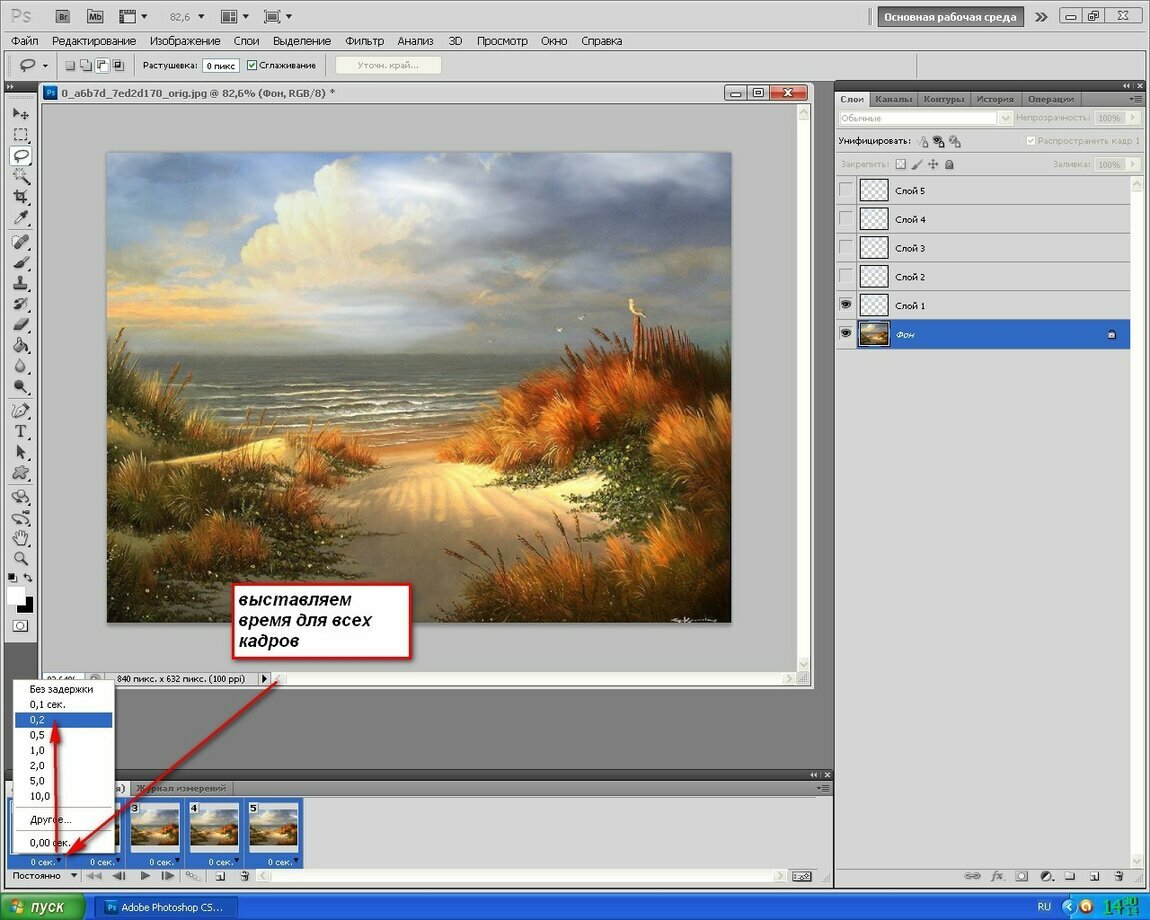
Task: Select the Paint Bucket tool
Action: [x=21, y=346]
